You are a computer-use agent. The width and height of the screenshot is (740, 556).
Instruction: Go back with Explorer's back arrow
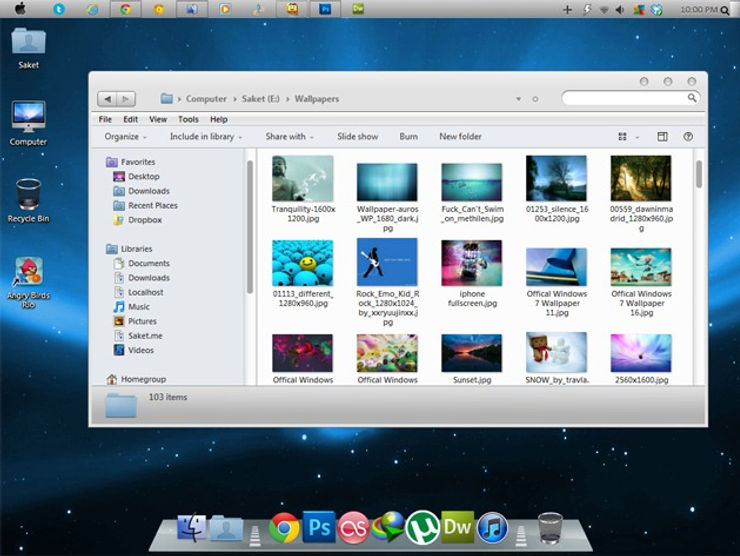pos(108,99)
